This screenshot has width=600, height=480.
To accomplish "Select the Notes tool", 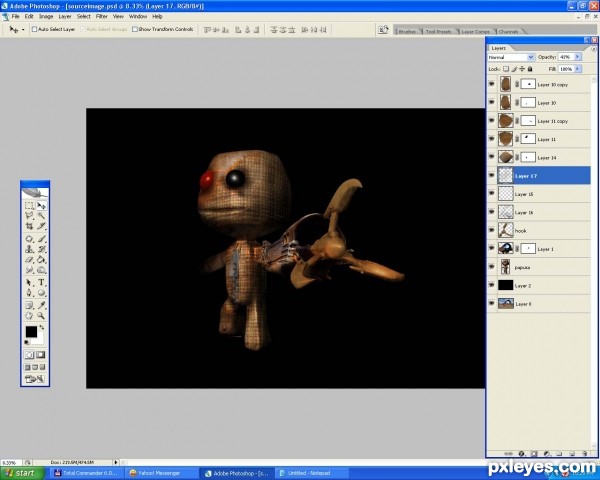I will [x=29, y=305].
